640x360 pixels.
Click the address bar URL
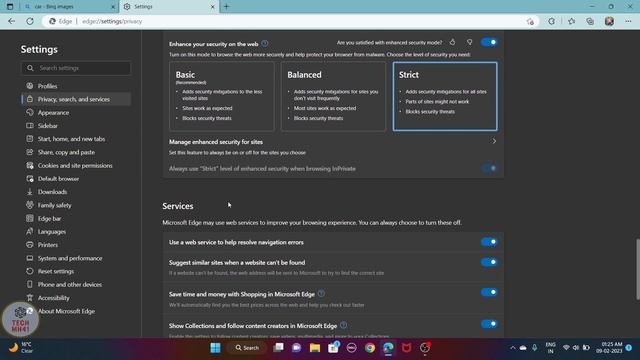pos(112,21)
